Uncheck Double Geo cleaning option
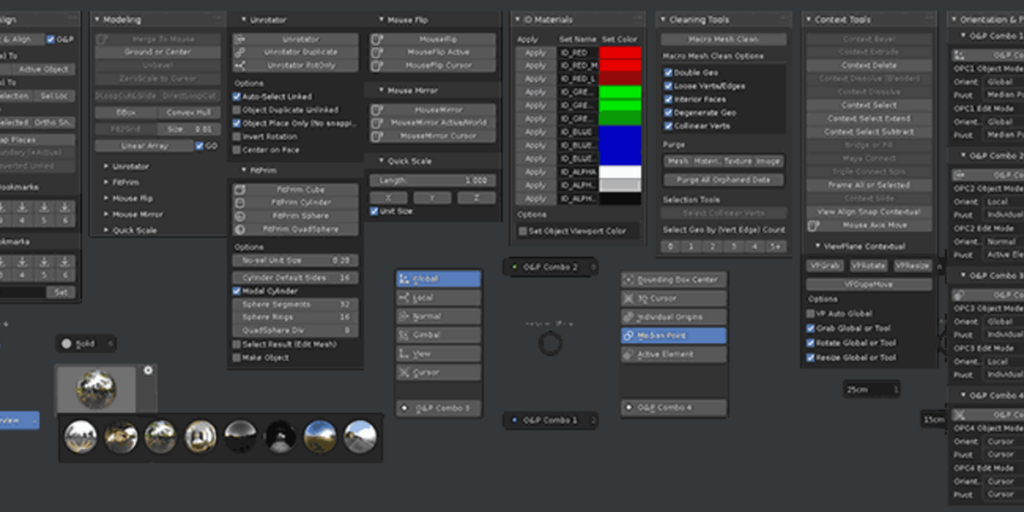The image size is (1024, 512). coord(668,72)
